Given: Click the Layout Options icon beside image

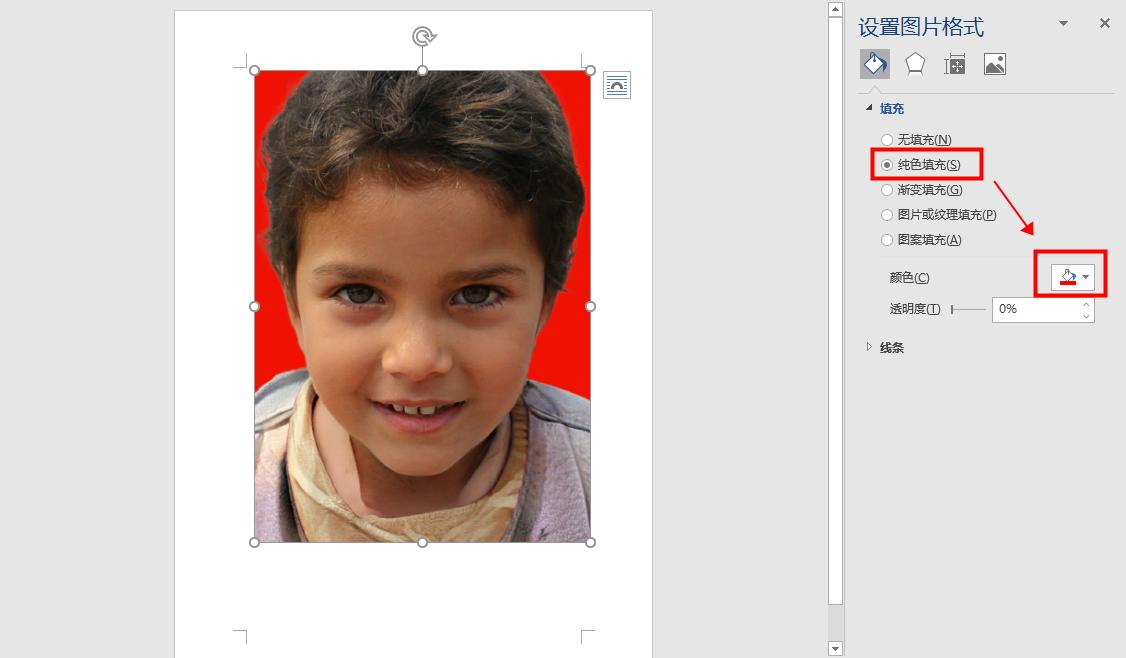Looking at the screenshot, I should [617, 85].
